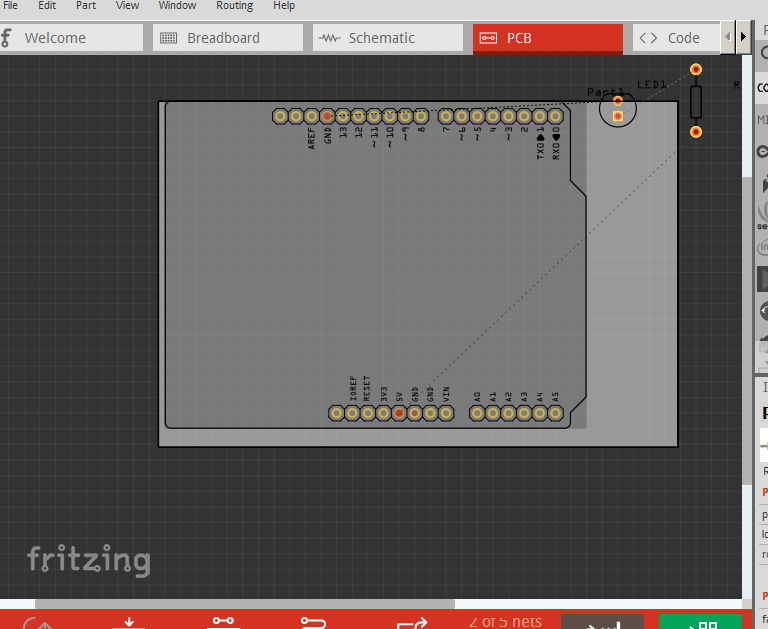Screen dimensions: 768x629
Task: Switch to the Code tab
Action: point(676,38)
